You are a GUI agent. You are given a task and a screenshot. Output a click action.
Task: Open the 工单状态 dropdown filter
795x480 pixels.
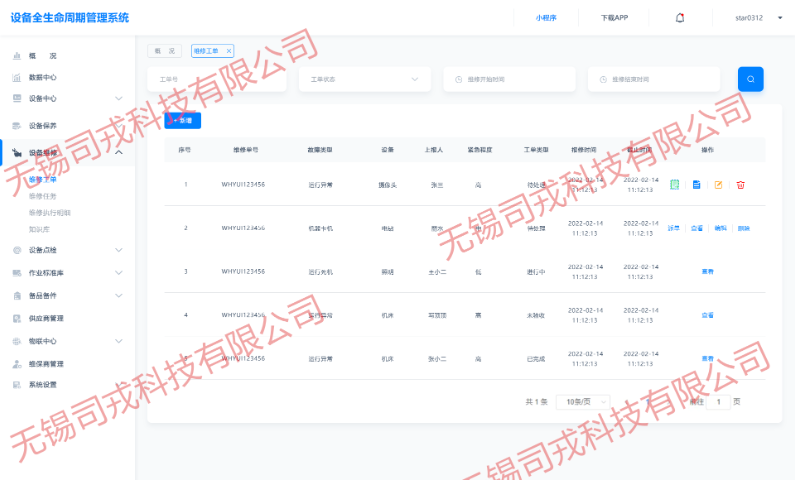pyautogui.click(x=364, y=79)
